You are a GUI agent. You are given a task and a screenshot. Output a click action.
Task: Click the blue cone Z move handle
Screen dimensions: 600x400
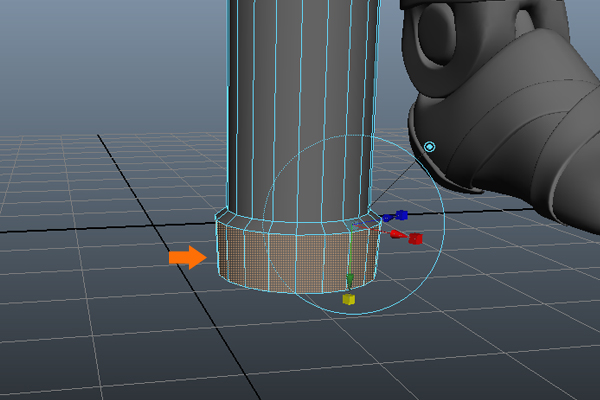click(x=388, y=218)
